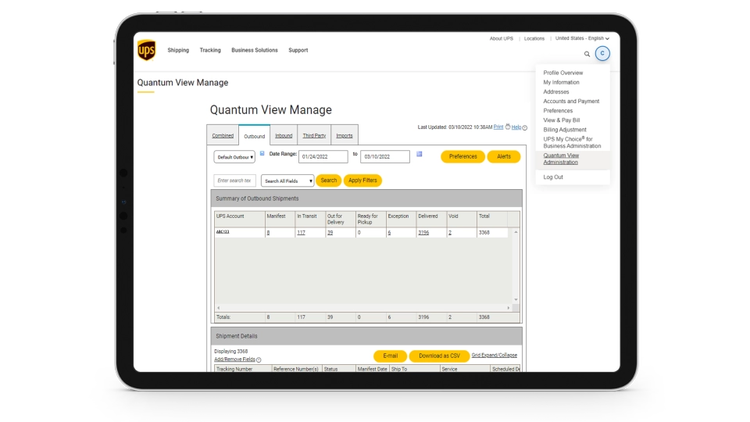Open the calendar icon after the end date

coord(419,154)
